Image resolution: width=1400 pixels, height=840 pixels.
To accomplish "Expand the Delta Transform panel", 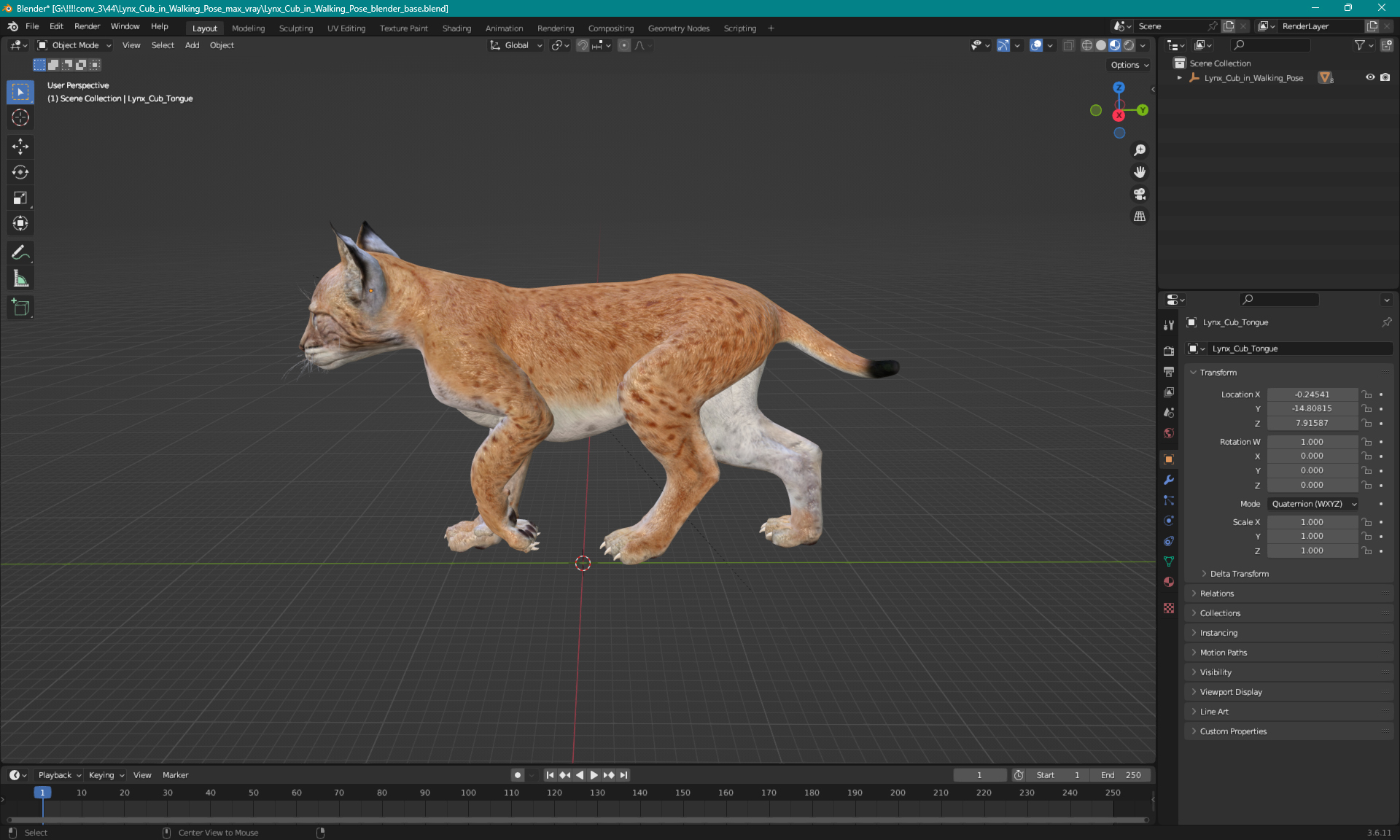I will pos(1239,574).
